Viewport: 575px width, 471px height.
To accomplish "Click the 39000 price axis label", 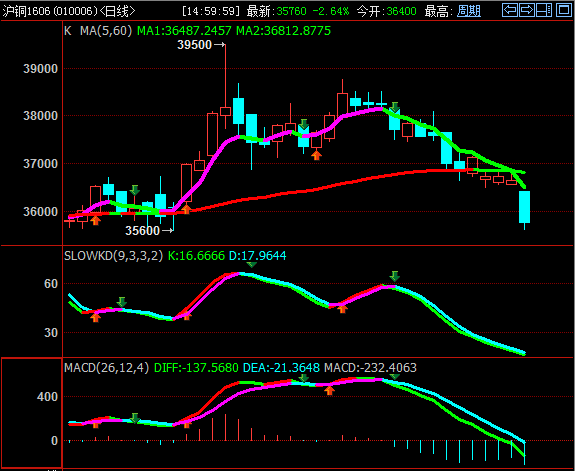I will coord(40,69).
